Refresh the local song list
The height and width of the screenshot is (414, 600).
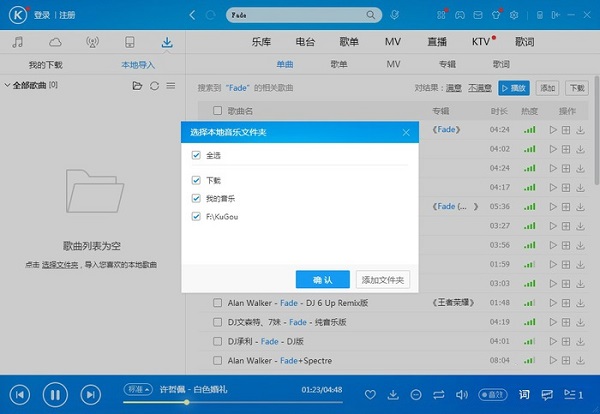[x=154, y=85]
